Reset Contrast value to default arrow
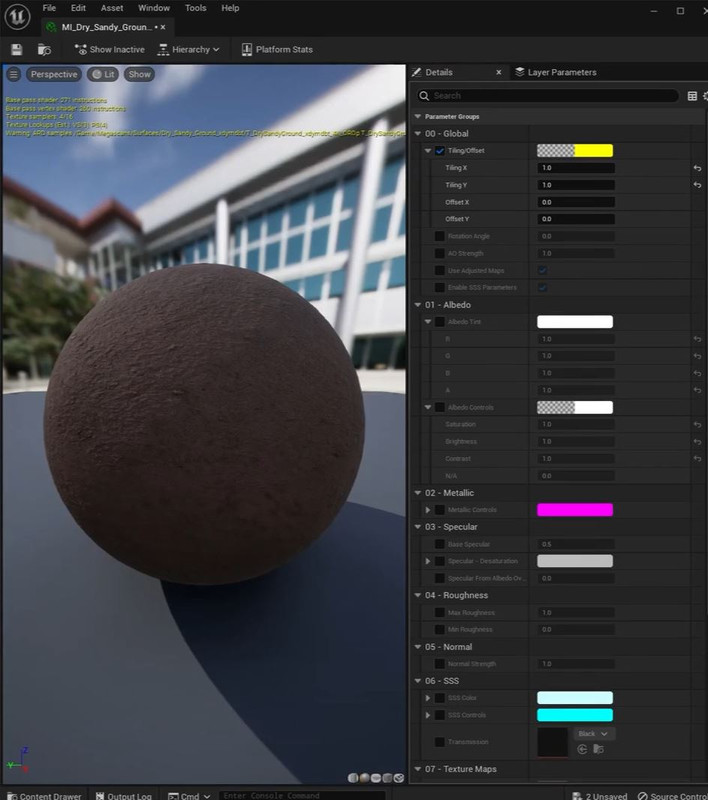The height and width of the screenshot is (800, 708). tap(697, 459)
